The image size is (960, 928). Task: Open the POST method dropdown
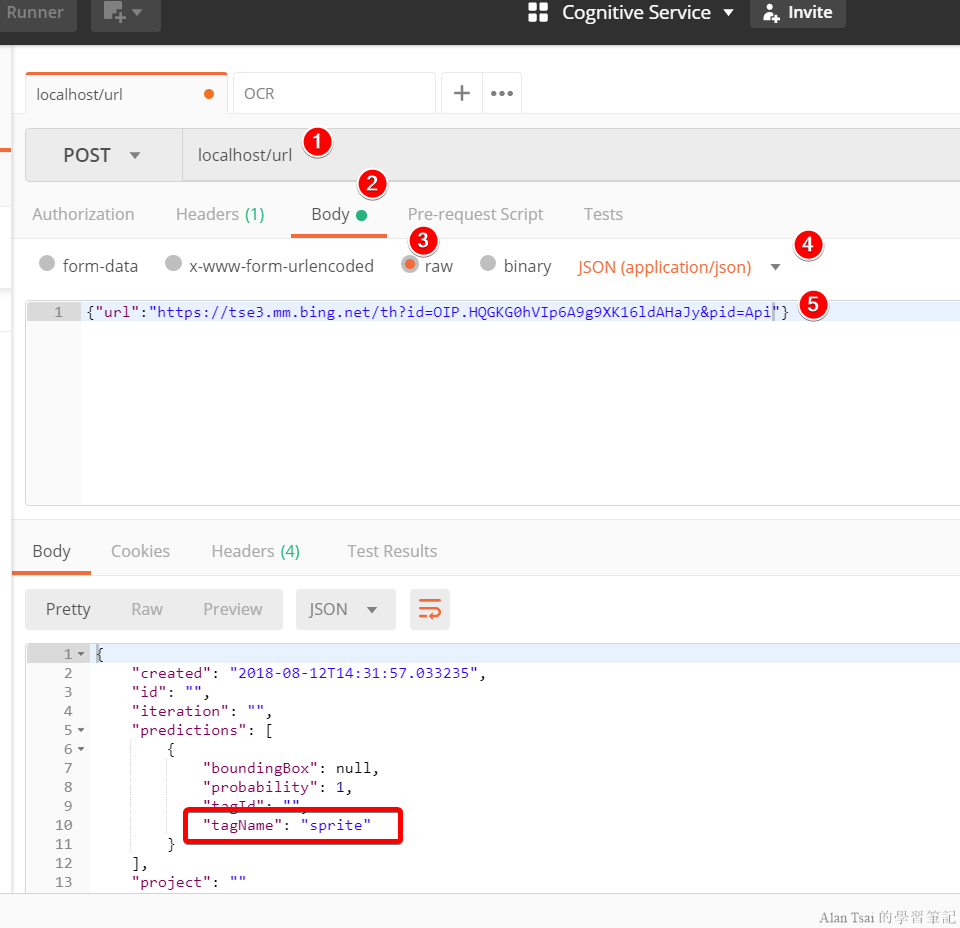pos(103,155)
